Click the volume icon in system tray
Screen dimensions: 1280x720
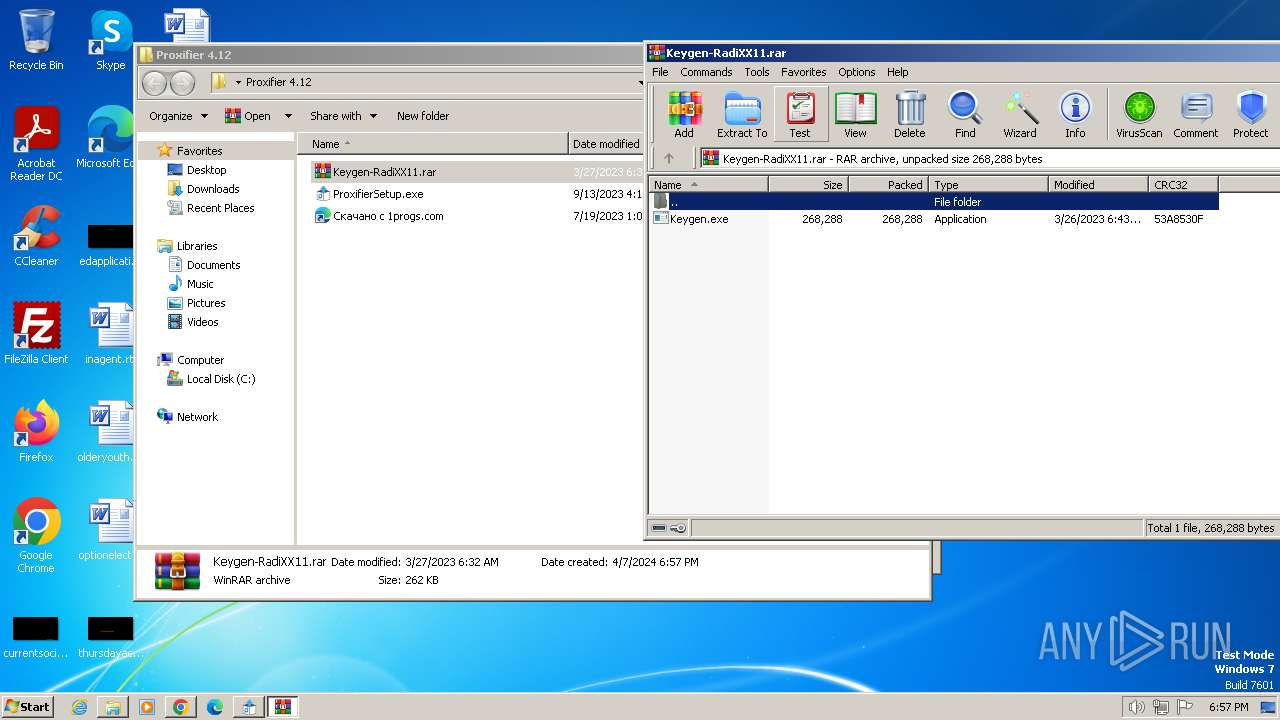[x=1136, y=707]
